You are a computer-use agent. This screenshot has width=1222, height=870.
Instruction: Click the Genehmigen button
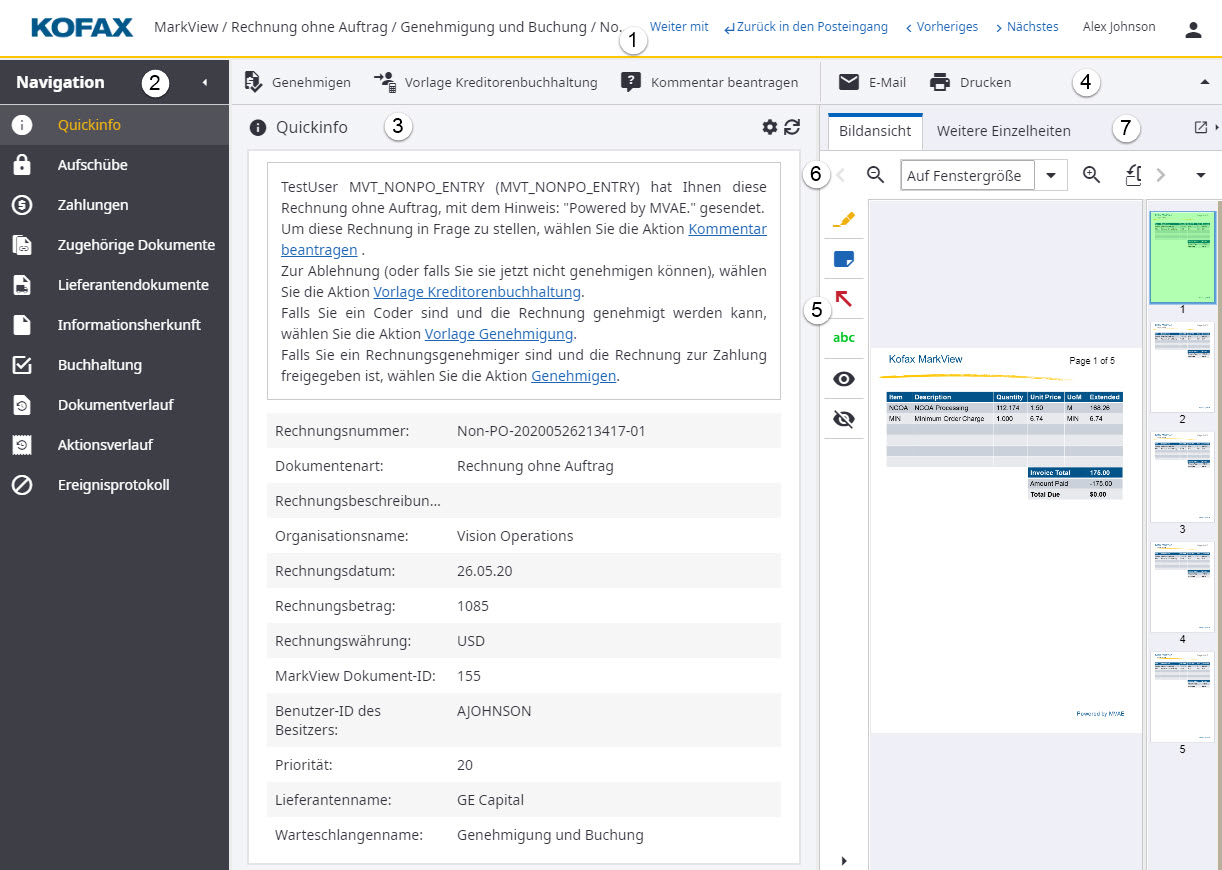(298, 83)
